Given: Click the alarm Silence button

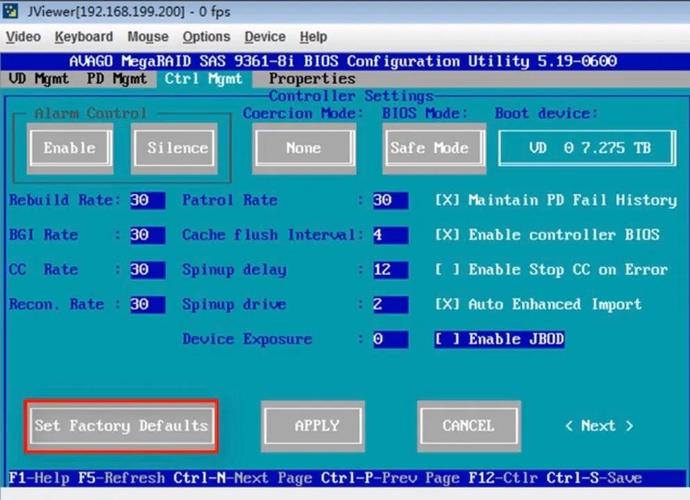Looking at the screenshot, I should pyautogui.click(x=175, y=148).
